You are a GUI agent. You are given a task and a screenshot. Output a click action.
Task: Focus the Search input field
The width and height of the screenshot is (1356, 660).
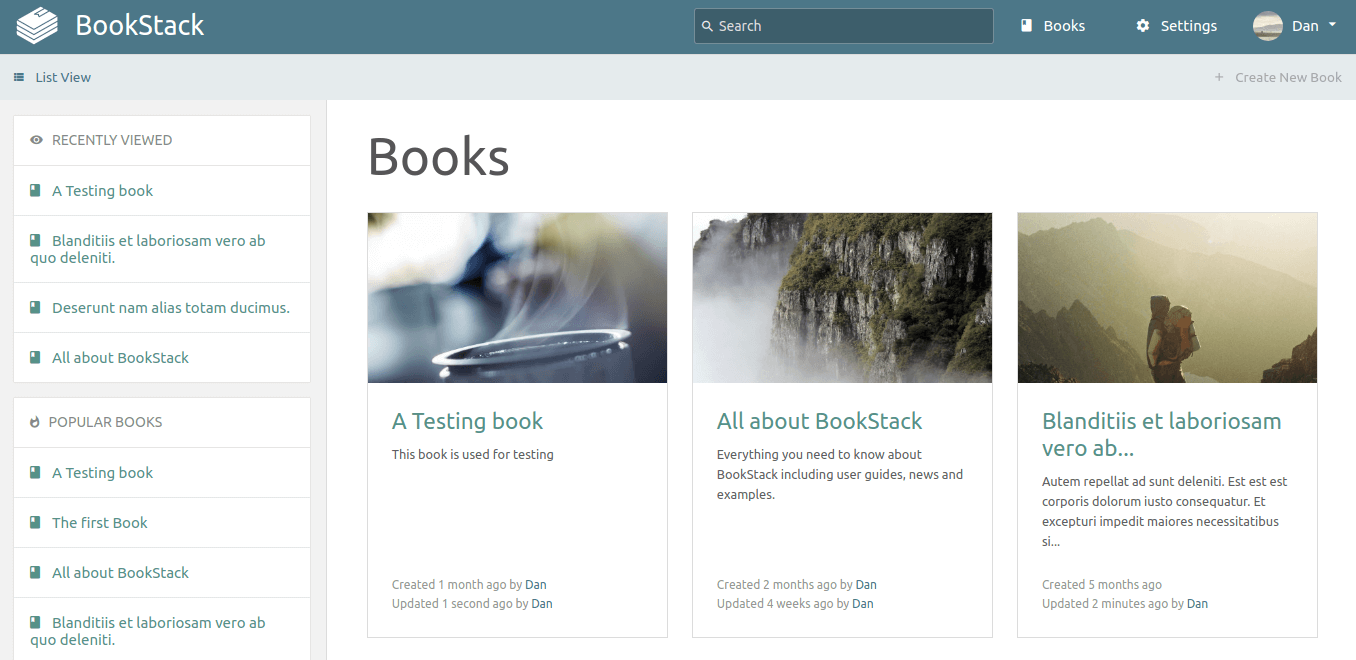pos(844,26)
